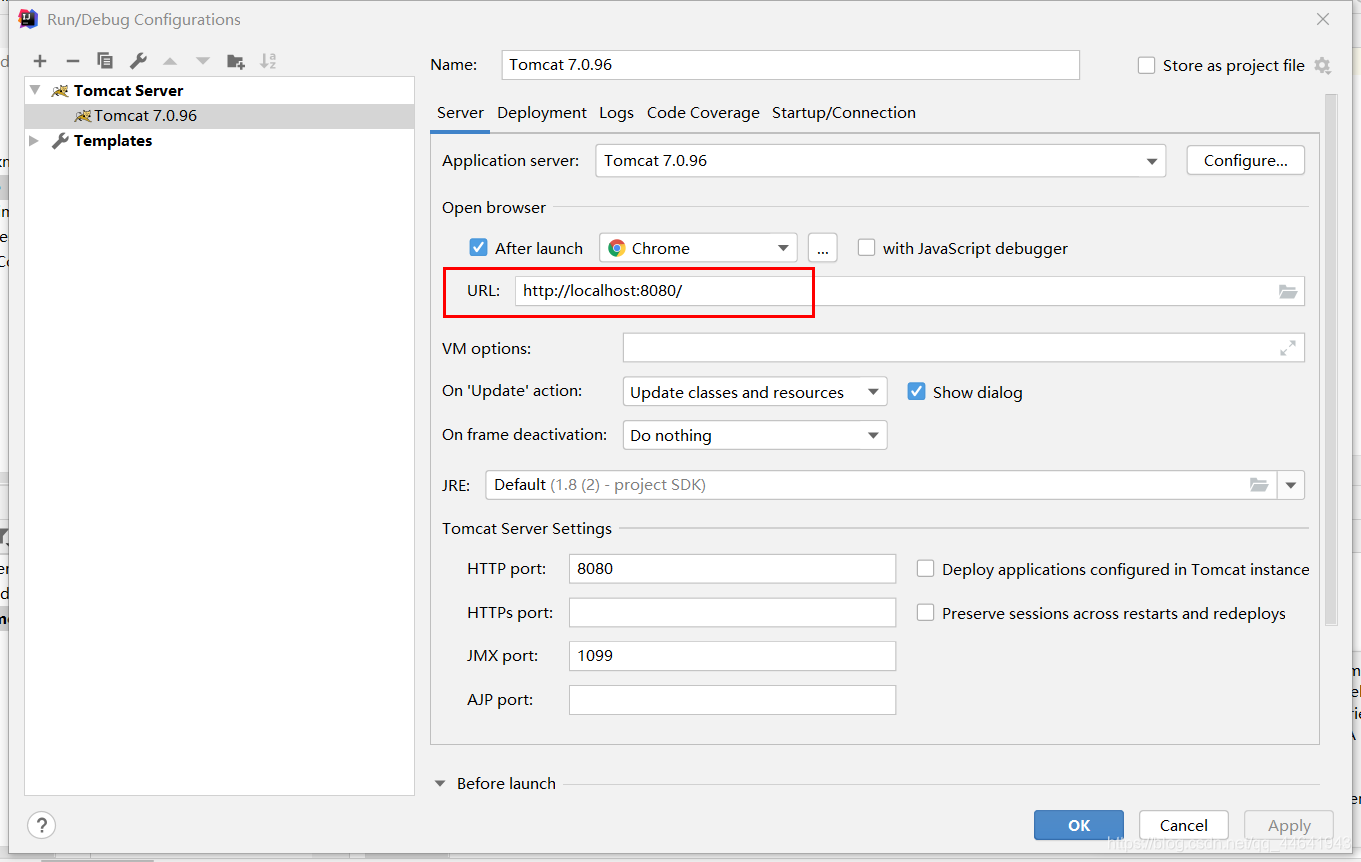Click the IntelliJ icon in title bar
This screenshot has width=1361, height=862.
click(28, 19)
